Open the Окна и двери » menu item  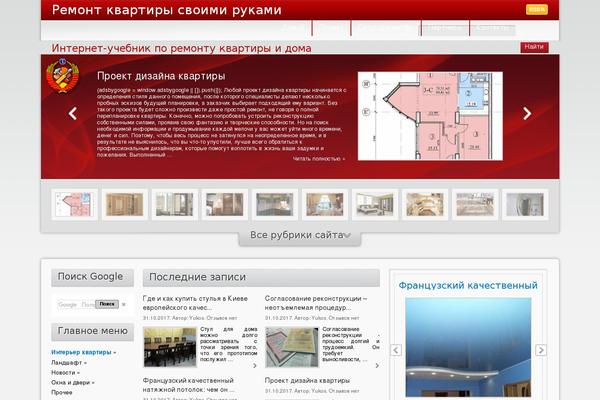click(73, 382)
